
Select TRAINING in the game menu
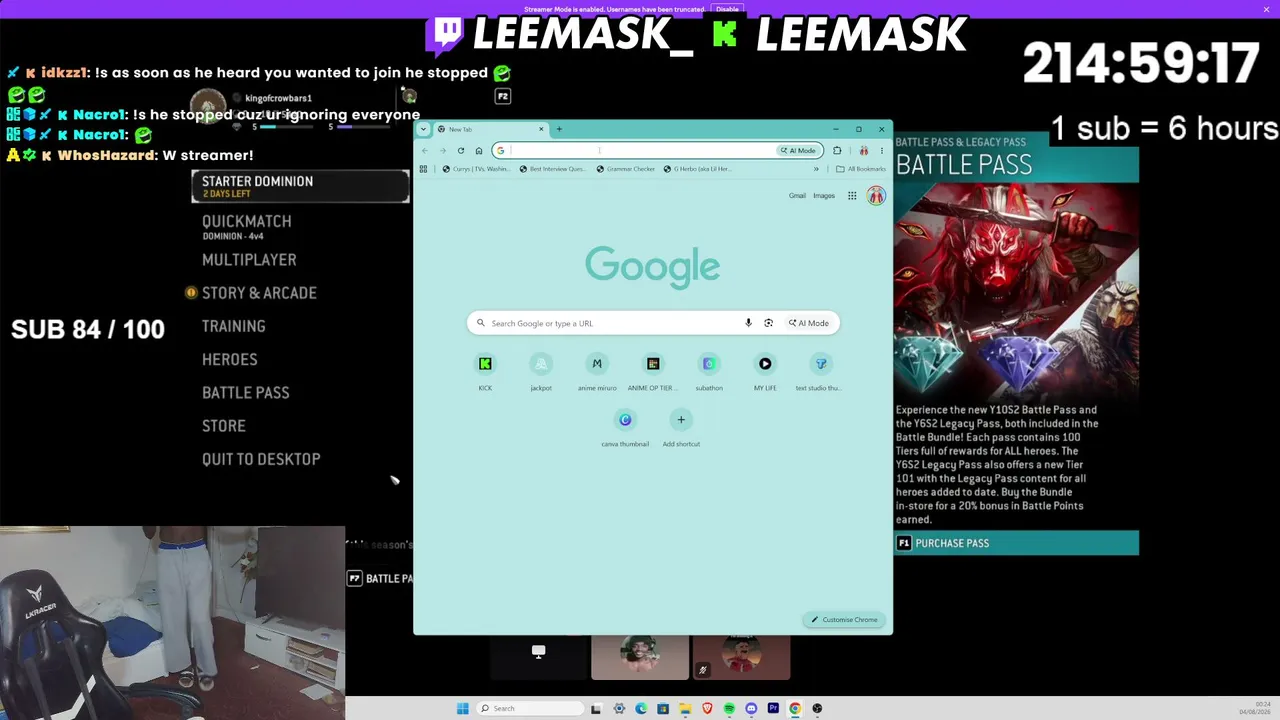pos(234,326)
